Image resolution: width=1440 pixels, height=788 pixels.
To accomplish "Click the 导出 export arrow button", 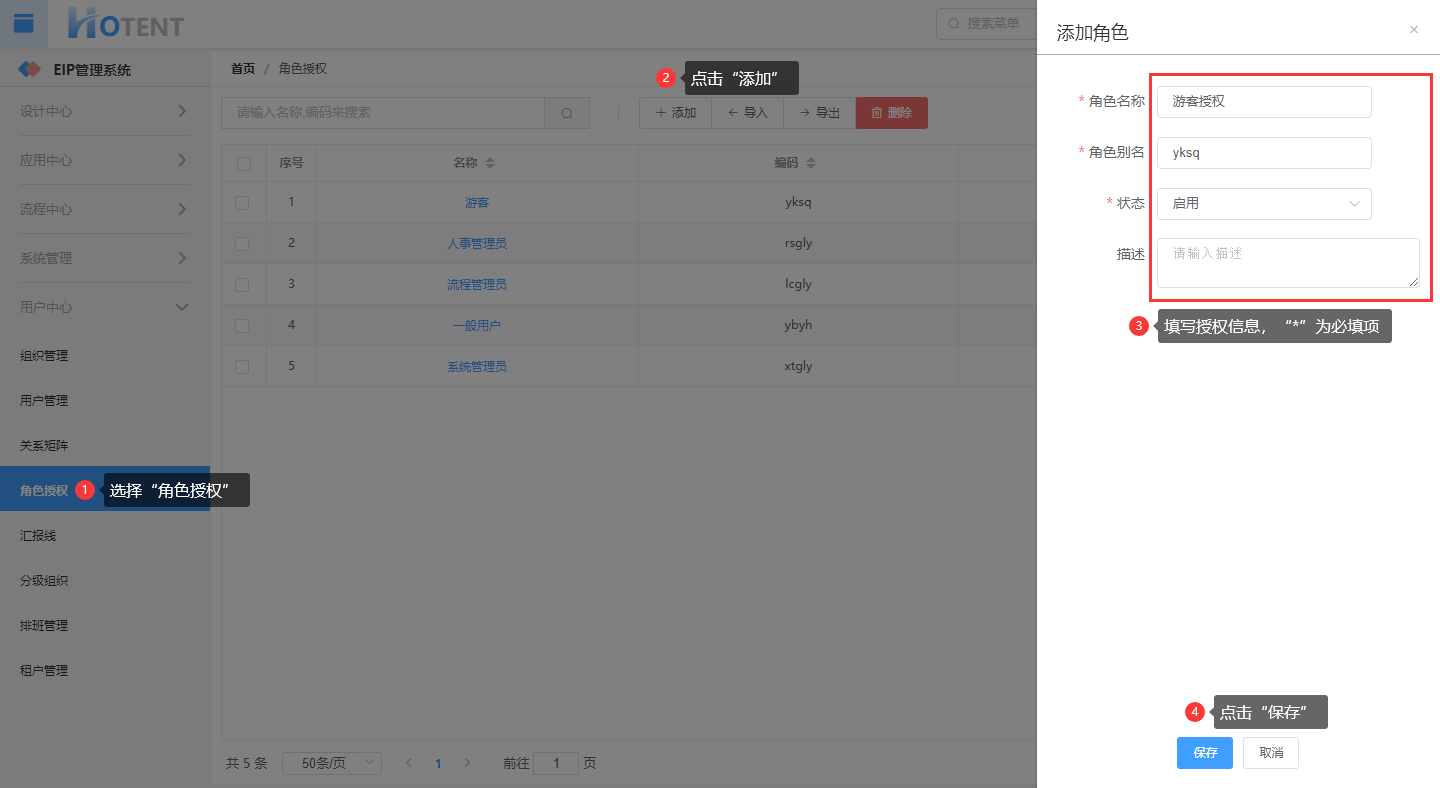I will tap(819, 113).
